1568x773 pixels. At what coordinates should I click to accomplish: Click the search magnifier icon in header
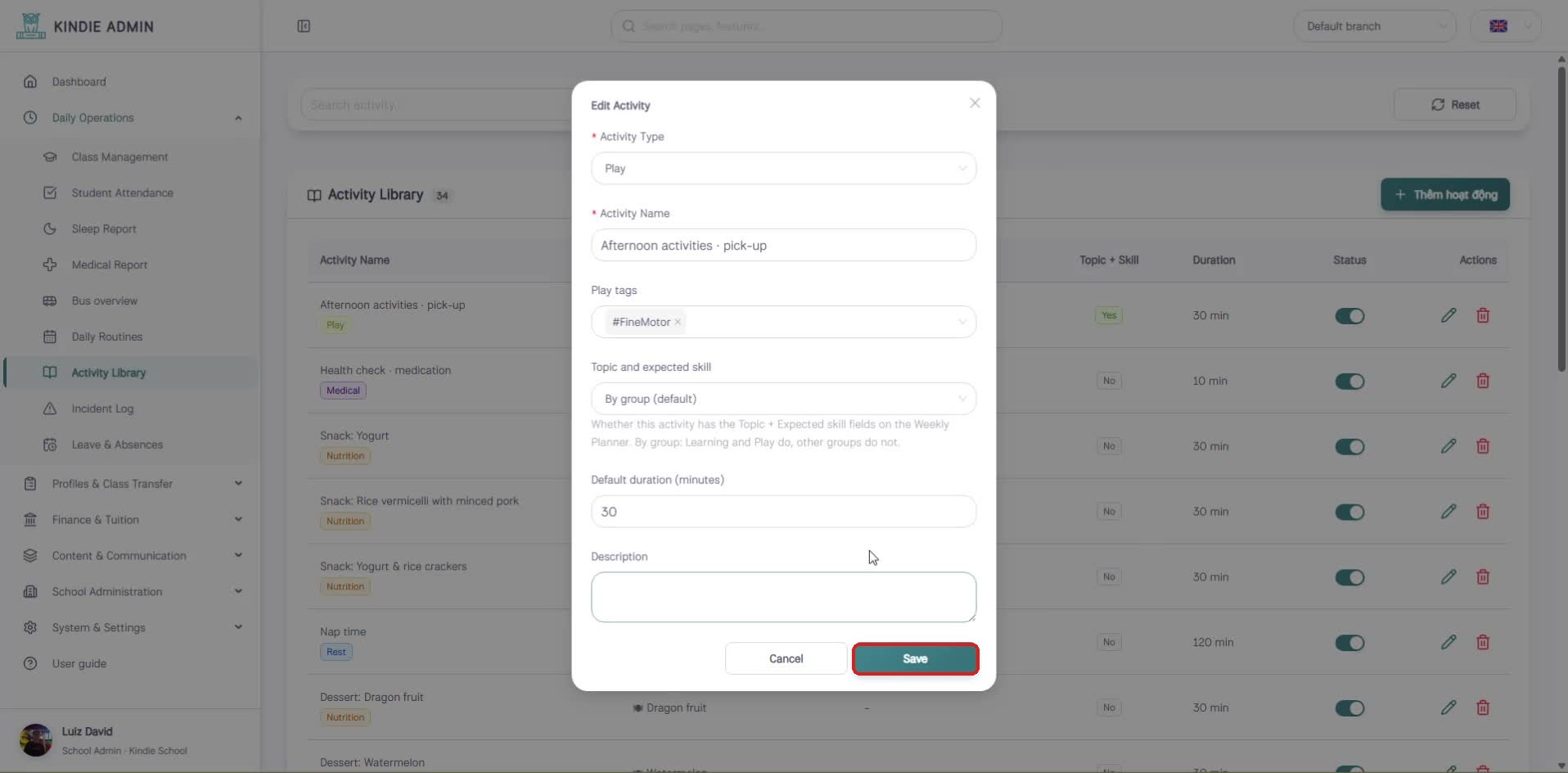click(x=629, y=26)
